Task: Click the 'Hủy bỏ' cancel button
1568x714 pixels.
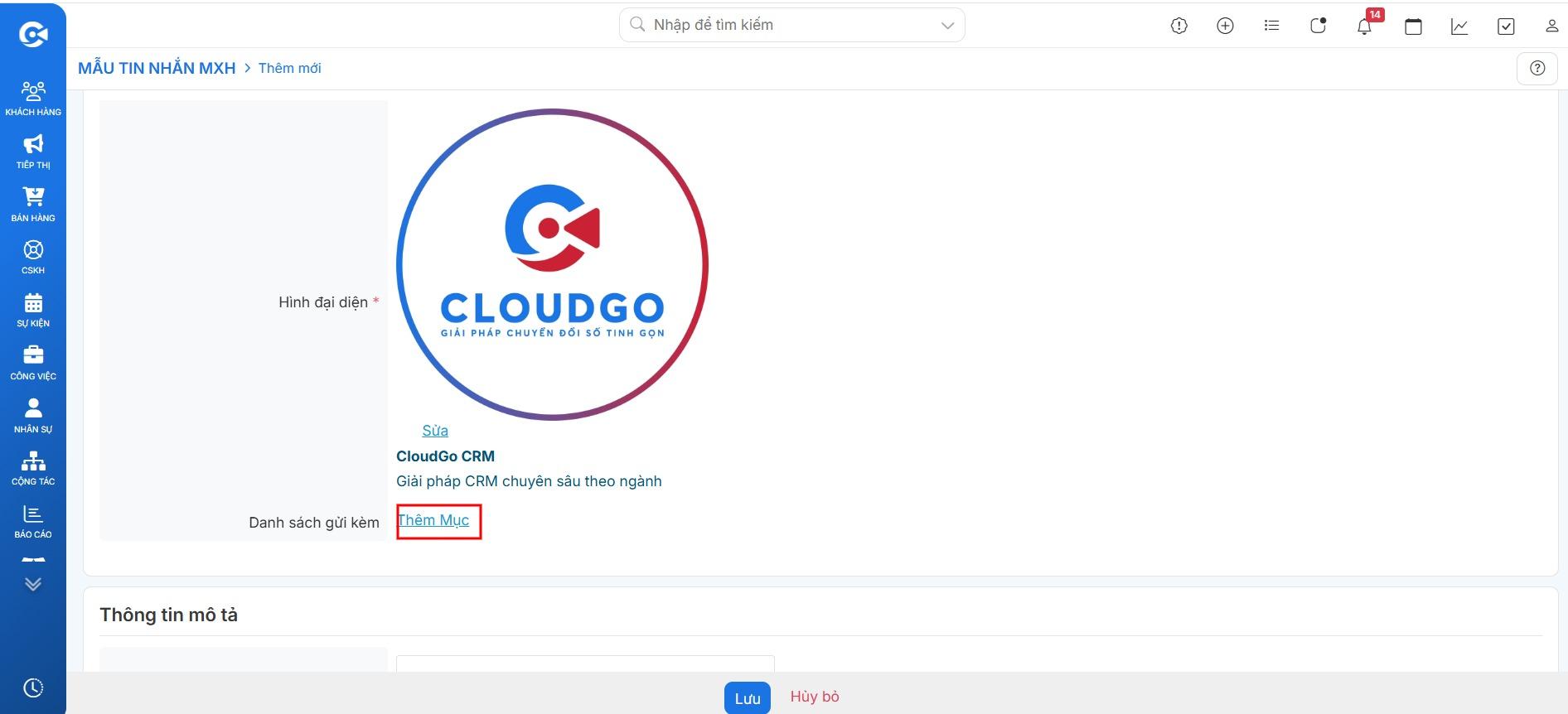Action: [815, 697]
